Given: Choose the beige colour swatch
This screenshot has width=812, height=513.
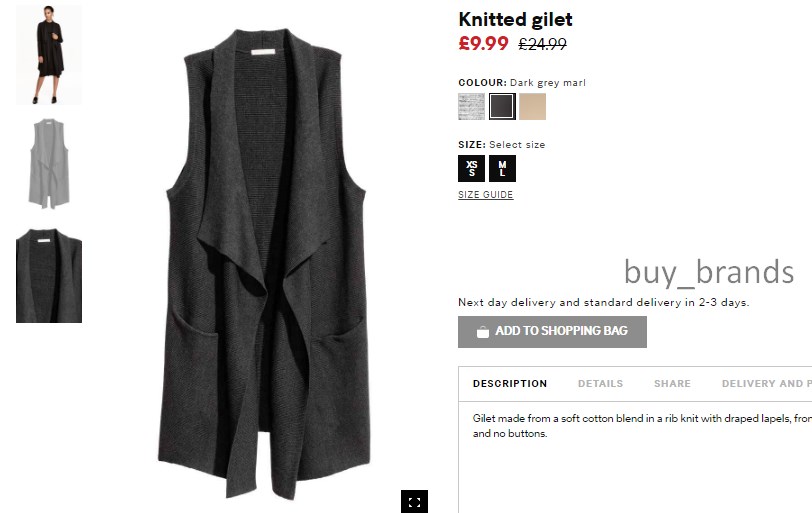Looking at the screenshot, I should [x=532, y=107].
